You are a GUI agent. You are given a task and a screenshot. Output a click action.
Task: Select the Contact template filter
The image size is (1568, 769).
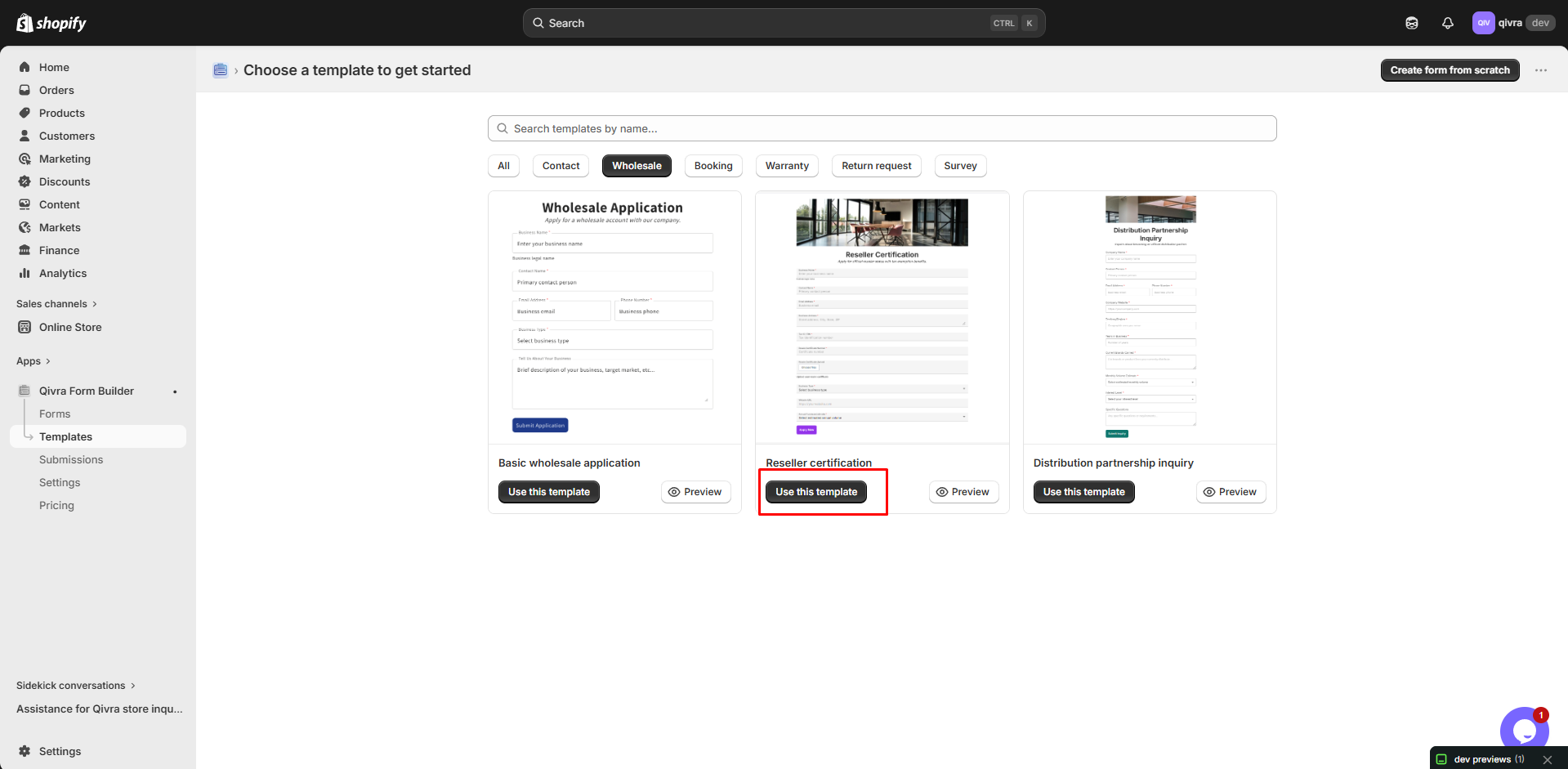click(561, 166)
